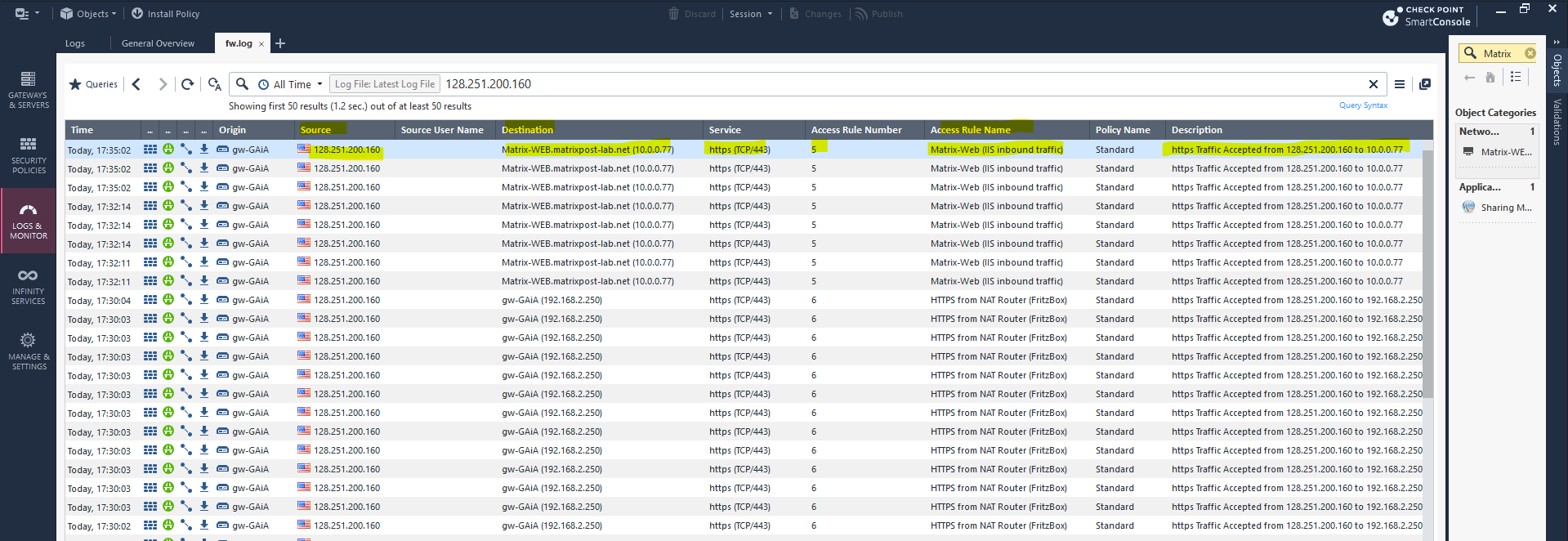The height and width of the screenshot is (541, 1568).
Task: Open Logs & Monitor view
Action: [29, 221]
